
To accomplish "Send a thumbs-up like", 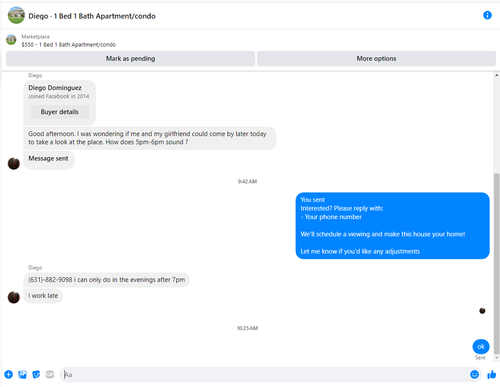I will tap(492, 374).
